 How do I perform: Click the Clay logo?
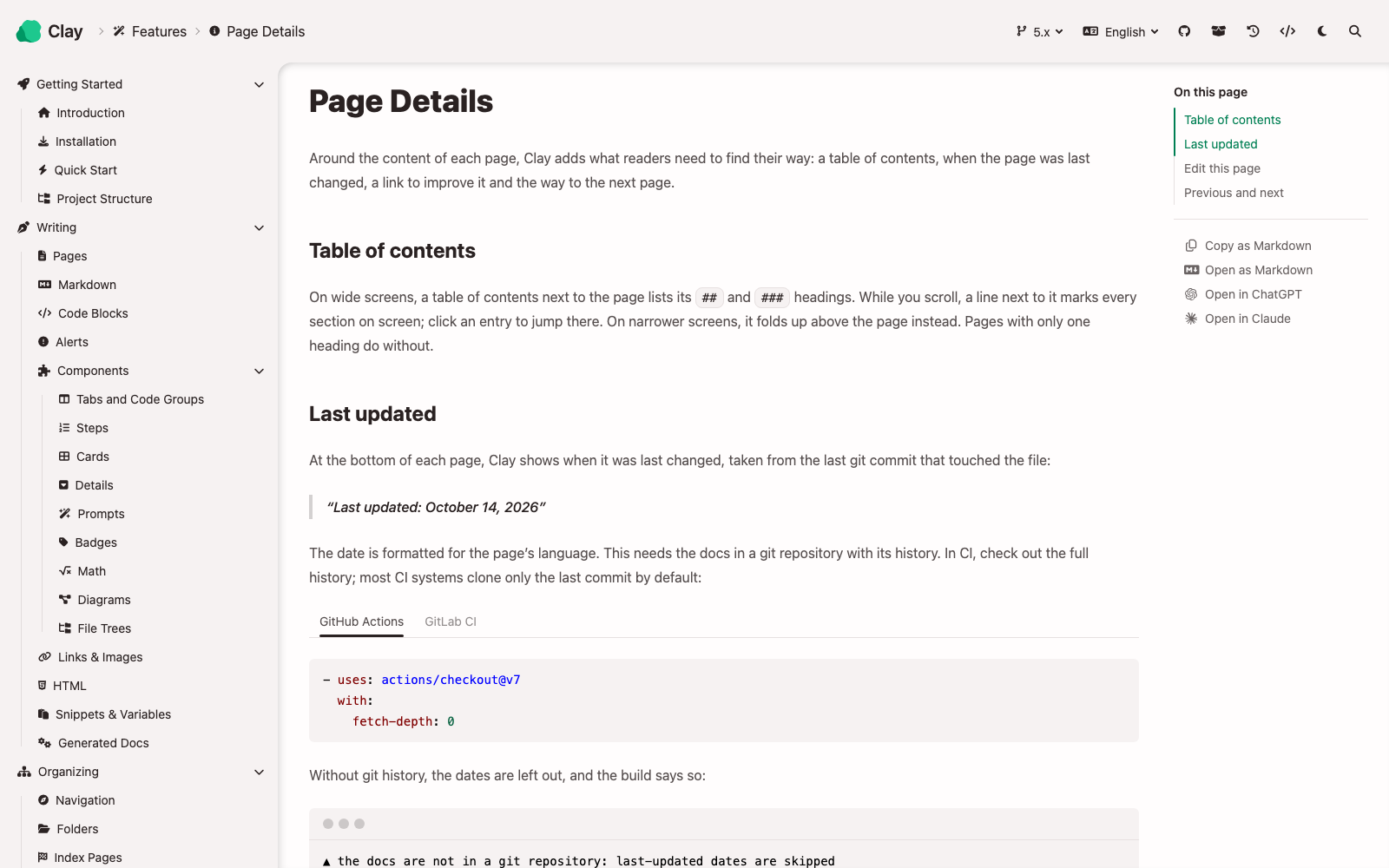pyautogui.click(x=49, y=31)
